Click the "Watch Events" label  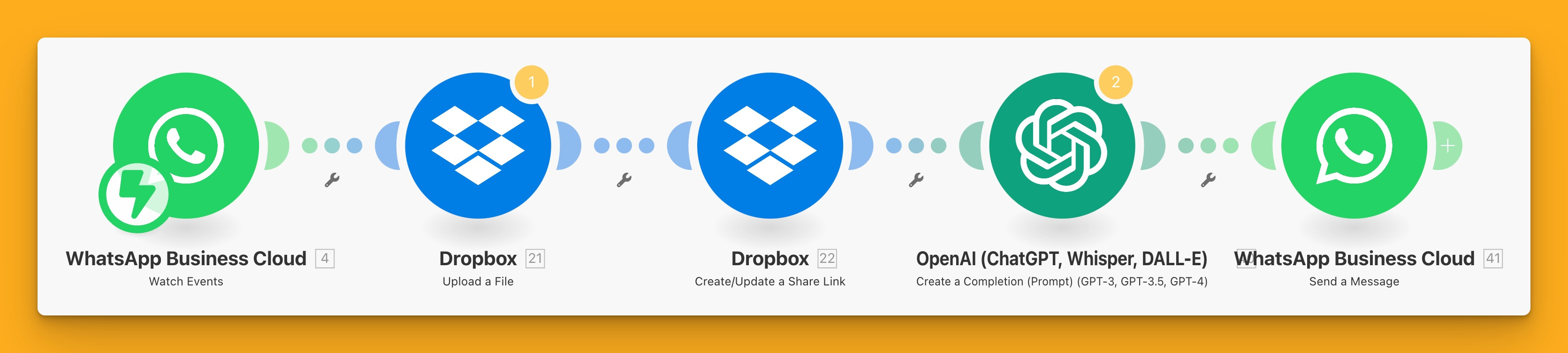click(186, 281)
